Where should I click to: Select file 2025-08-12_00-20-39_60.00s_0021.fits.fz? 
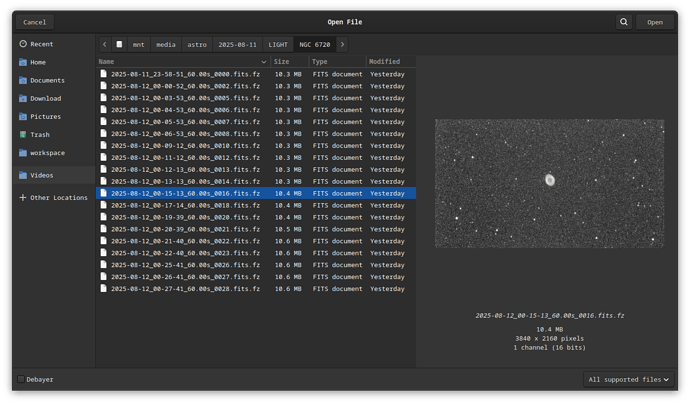click(256, 229)
